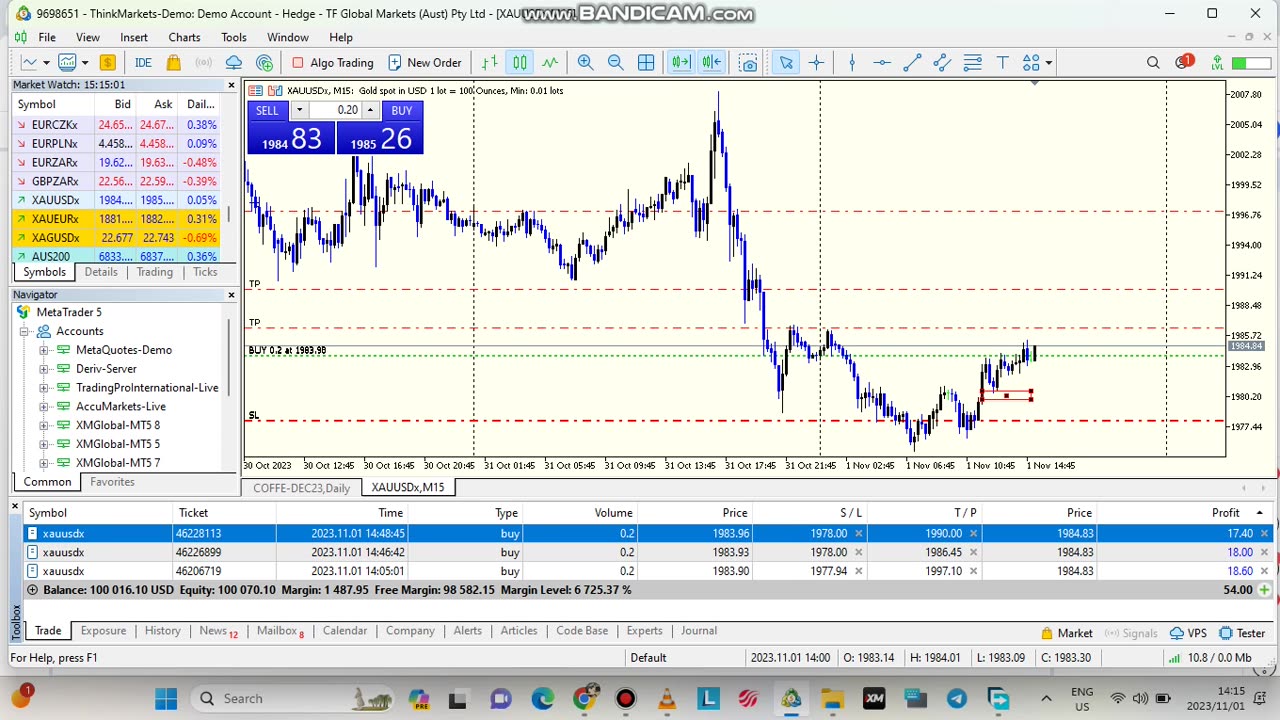Edit the 0.20 lot volume field
Screen dimensions: 1280x720
pyautogui.click(x=335, y=110)
